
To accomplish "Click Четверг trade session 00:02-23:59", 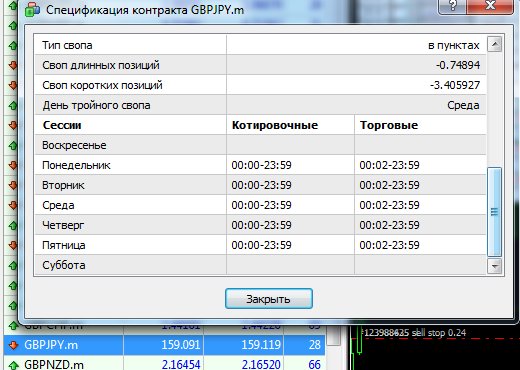I will 389,225.
